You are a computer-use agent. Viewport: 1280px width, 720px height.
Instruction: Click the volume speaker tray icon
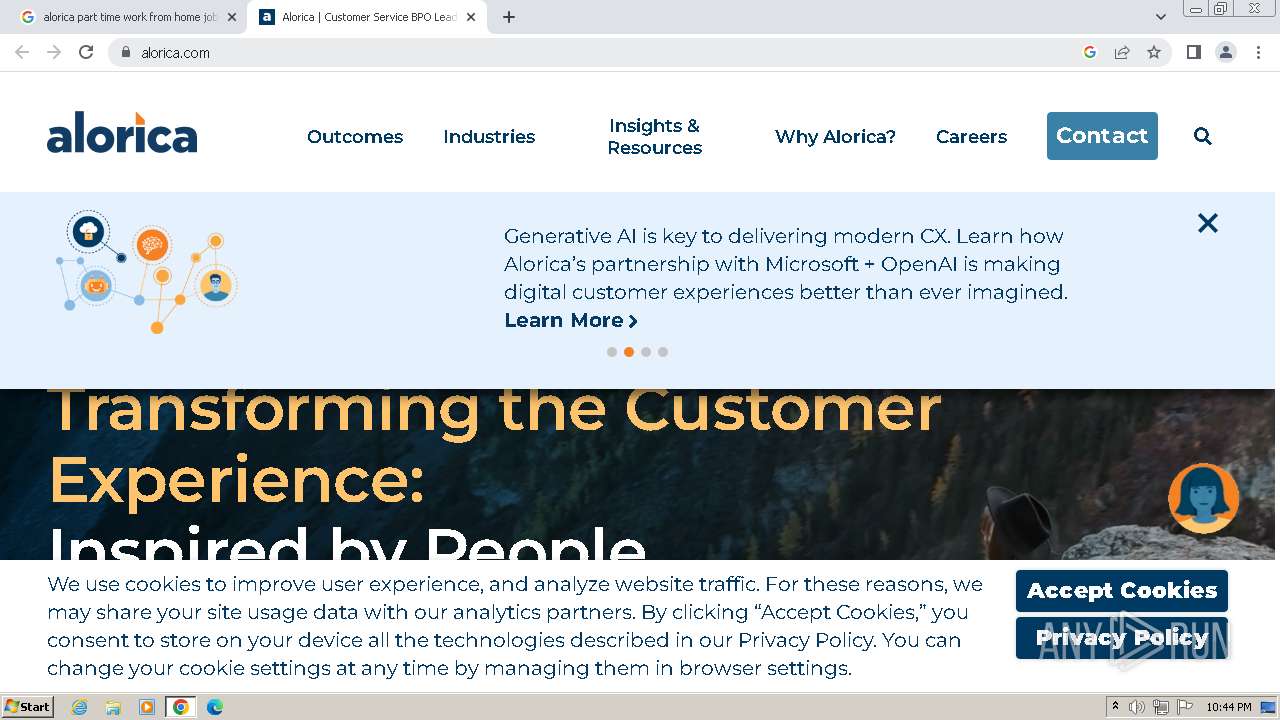coord(1137,707)
